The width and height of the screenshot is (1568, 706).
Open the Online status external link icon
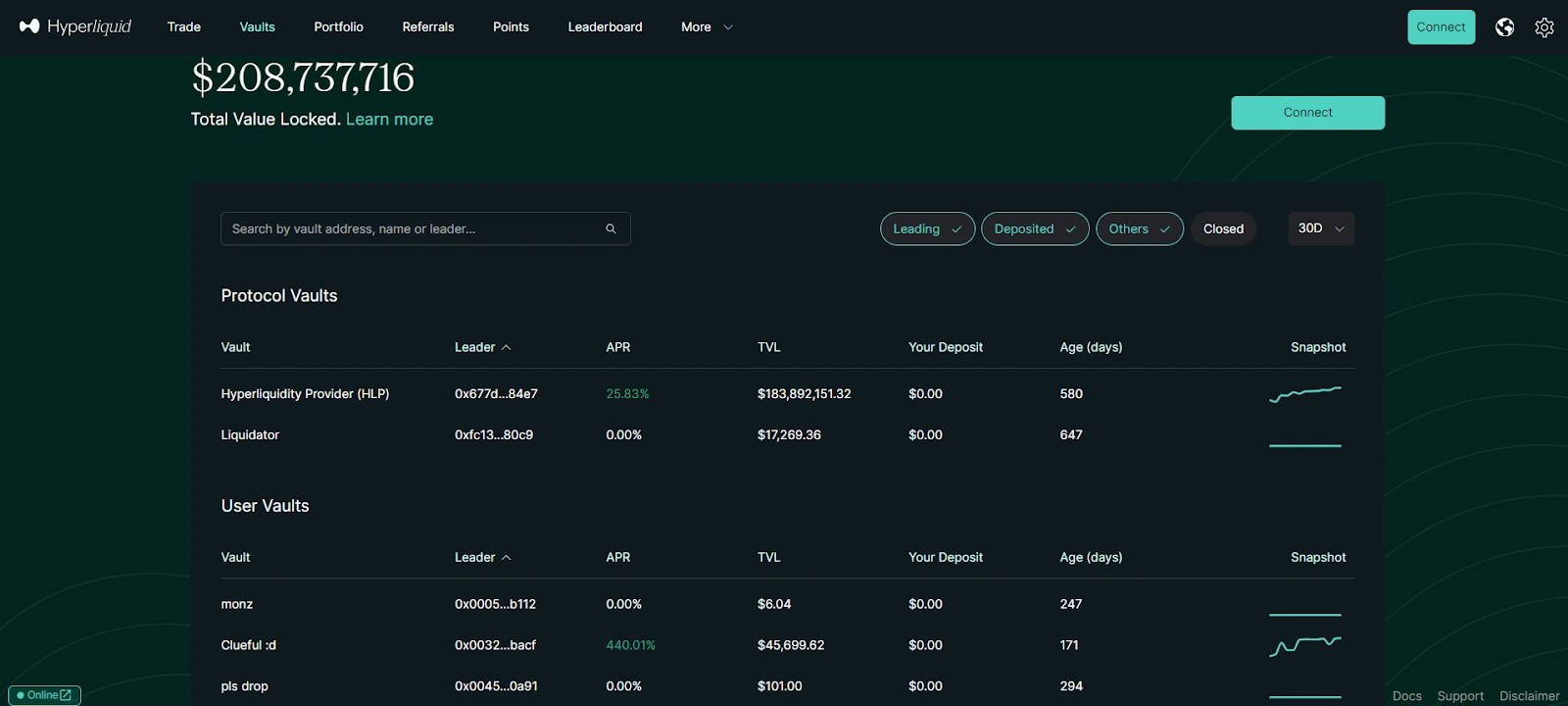pos(66,695)
